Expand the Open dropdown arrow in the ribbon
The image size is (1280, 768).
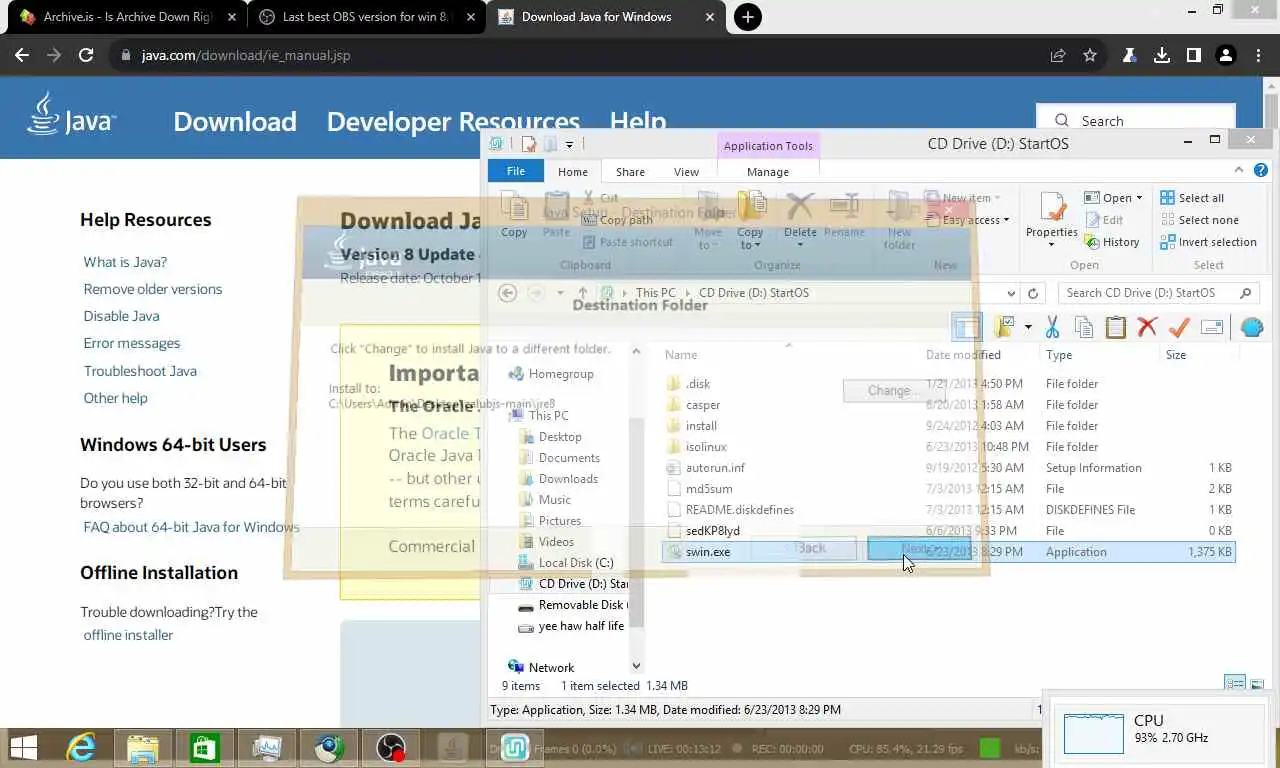1139,198
